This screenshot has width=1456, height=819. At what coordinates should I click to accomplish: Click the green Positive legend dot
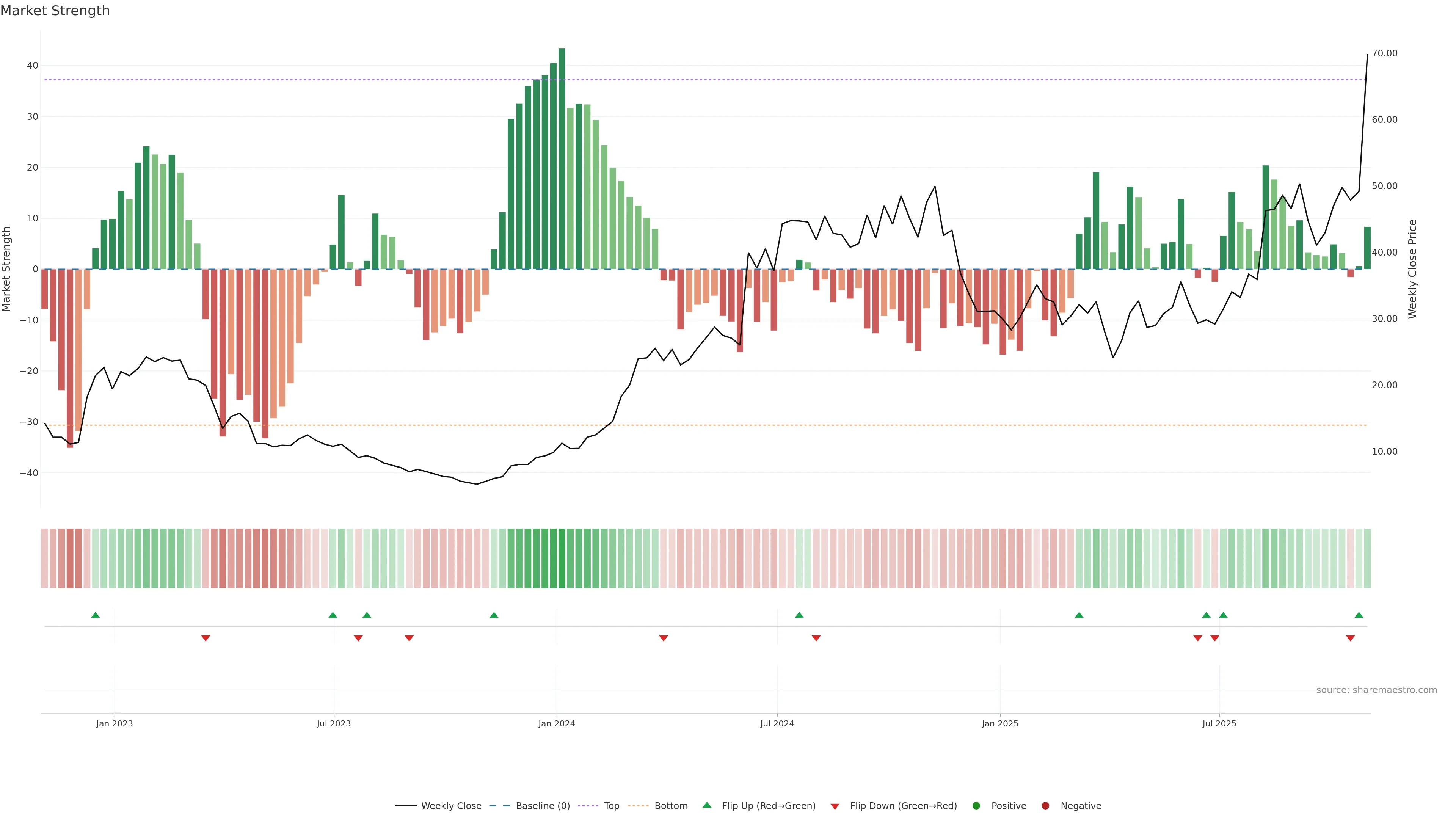976,806
